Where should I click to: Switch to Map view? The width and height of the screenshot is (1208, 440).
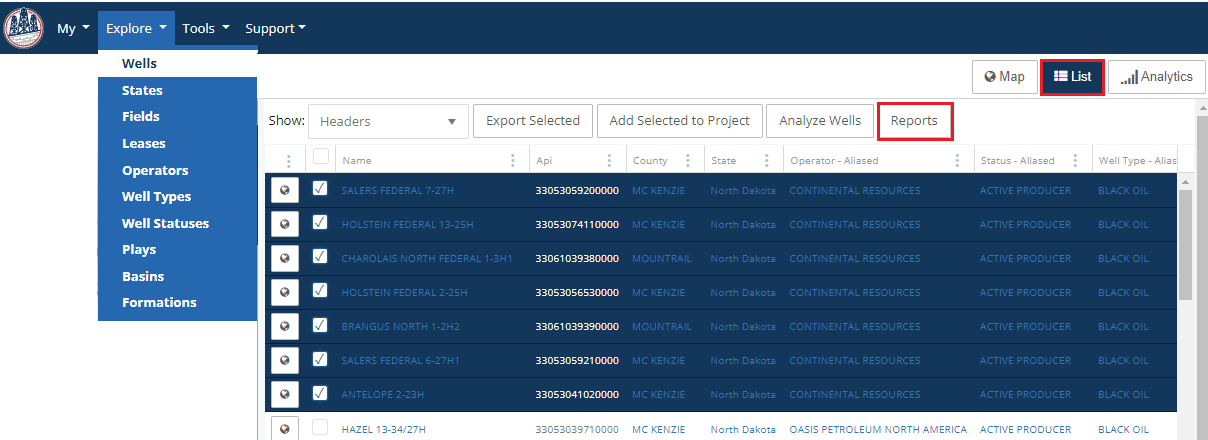click(x=1005, y=77)
